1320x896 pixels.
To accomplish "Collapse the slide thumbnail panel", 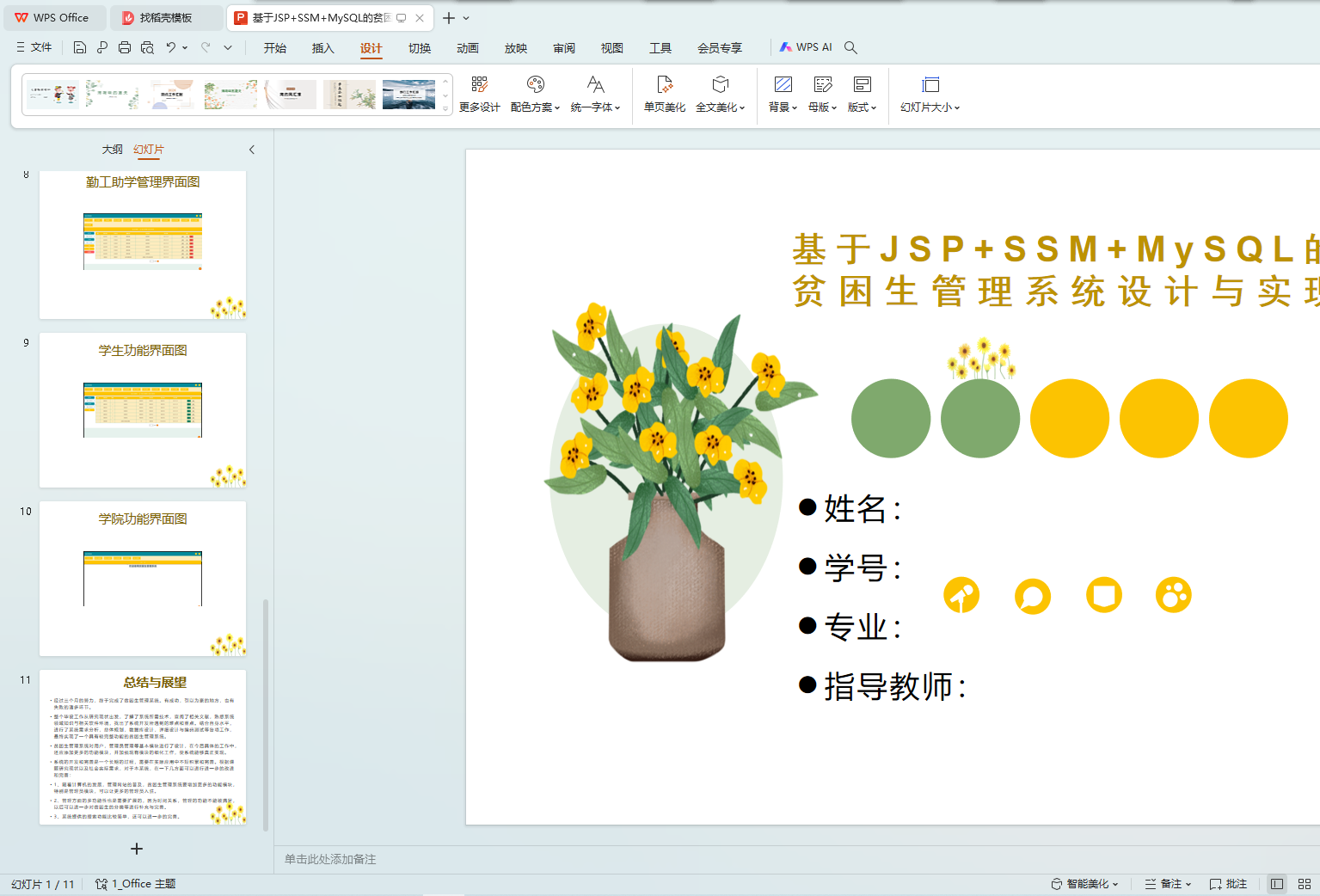I will pos(252,150).
